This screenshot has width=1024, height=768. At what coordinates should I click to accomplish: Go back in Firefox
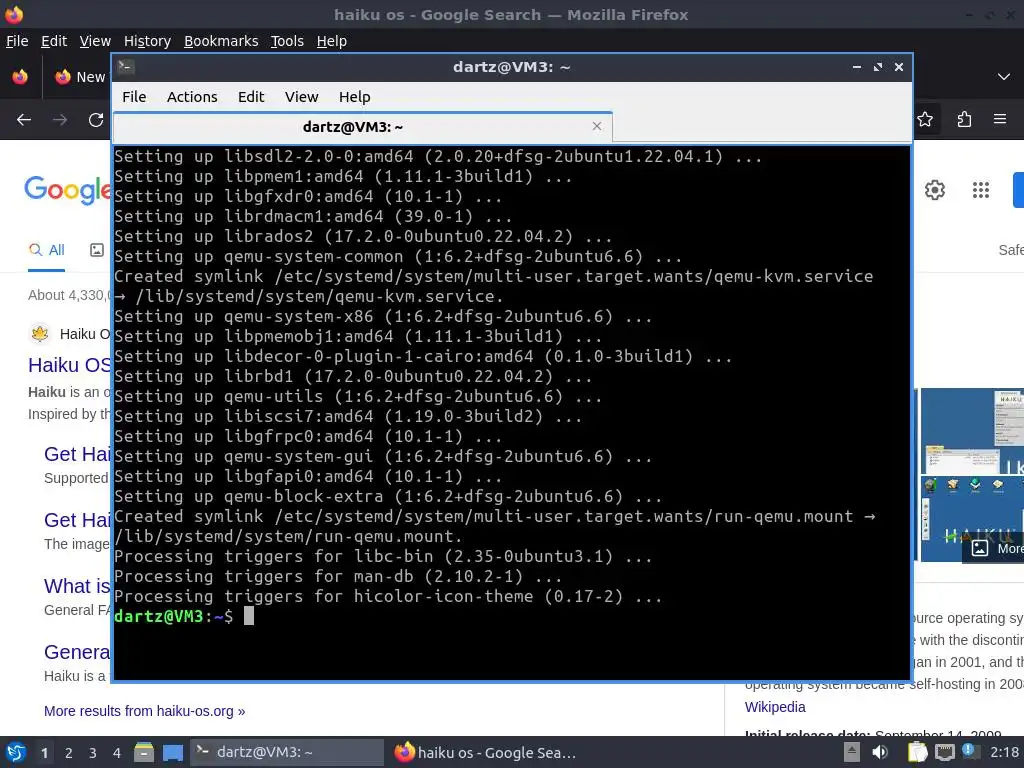pos(24,120)
